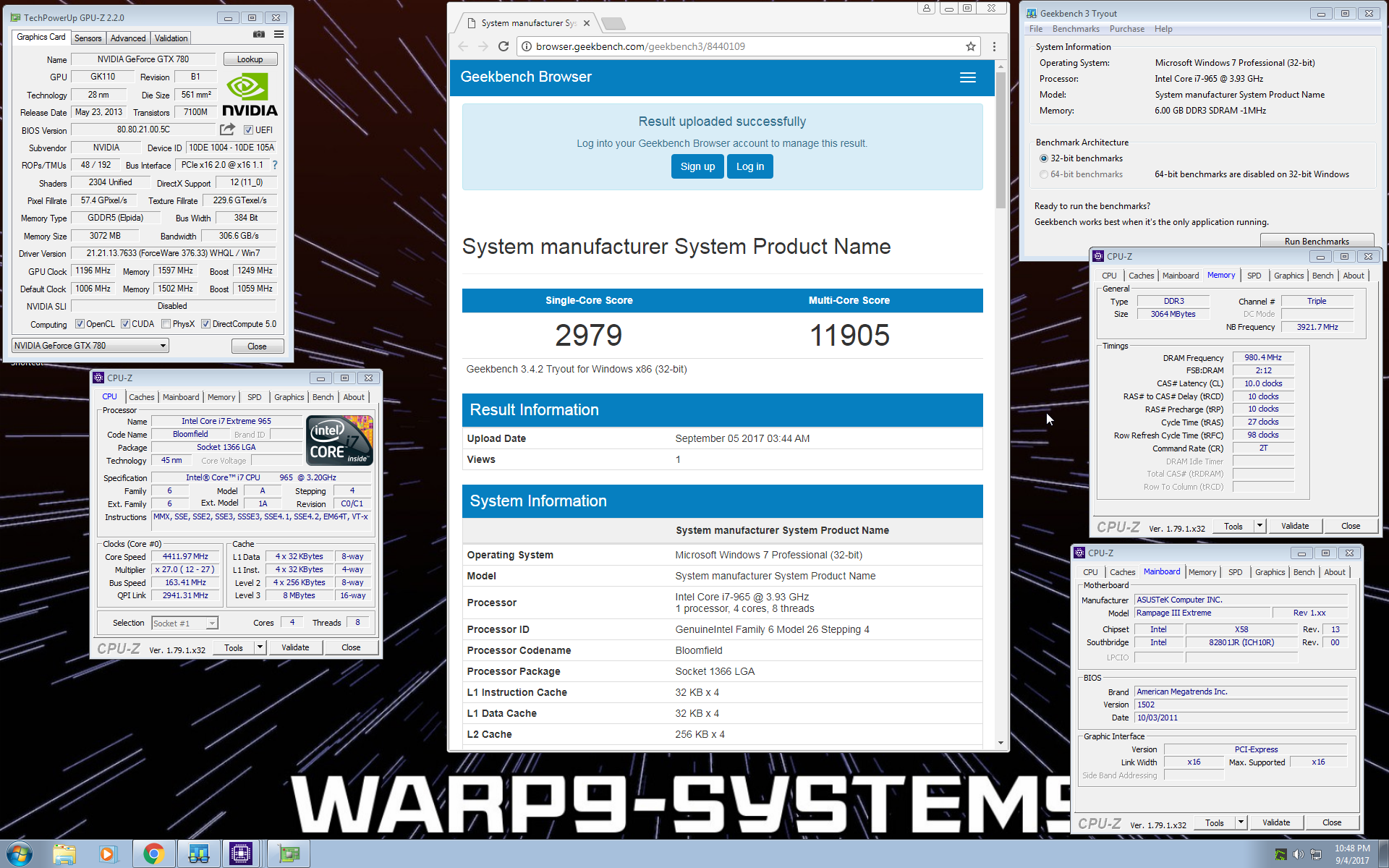Screen dimensions: 1389x868
Task: Click the Lookup button in GPU-Z
Action: coord(250,59)
